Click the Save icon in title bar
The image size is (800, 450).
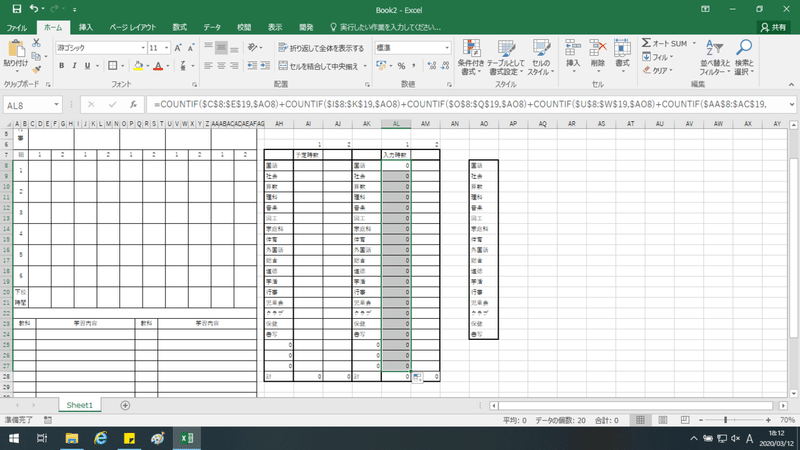coord(17,9)
